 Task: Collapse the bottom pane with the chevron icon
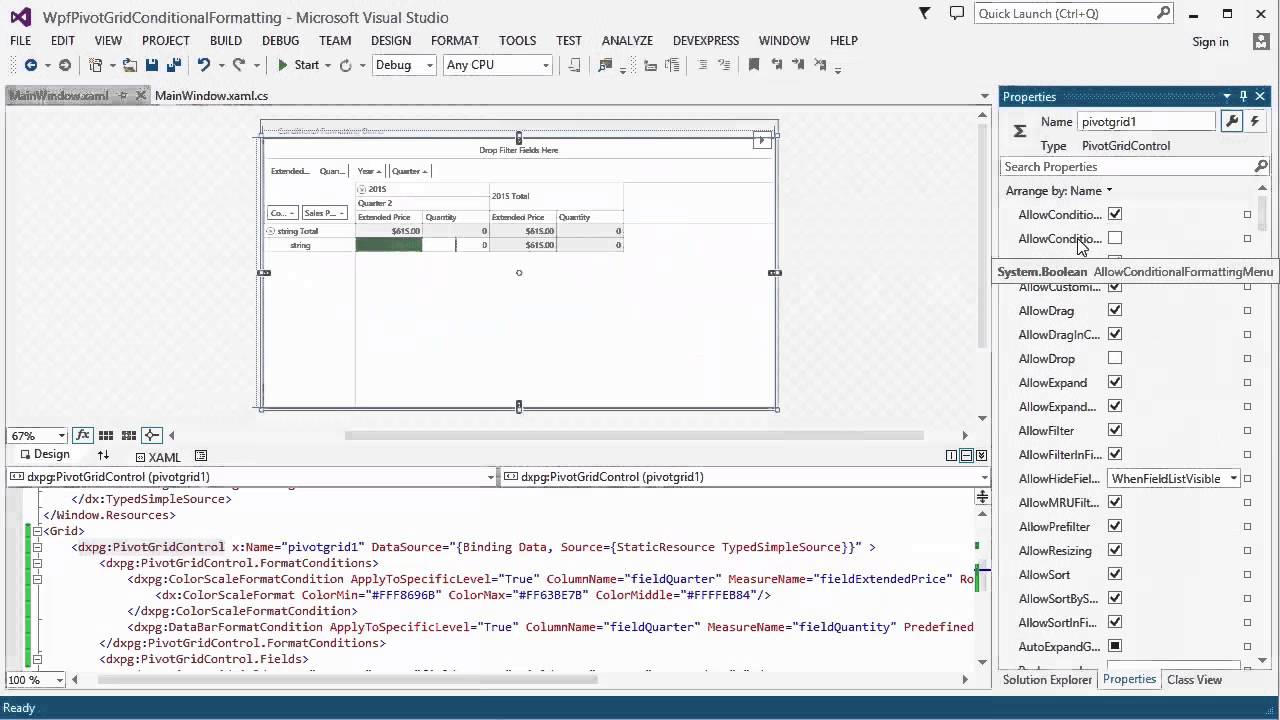982,456
